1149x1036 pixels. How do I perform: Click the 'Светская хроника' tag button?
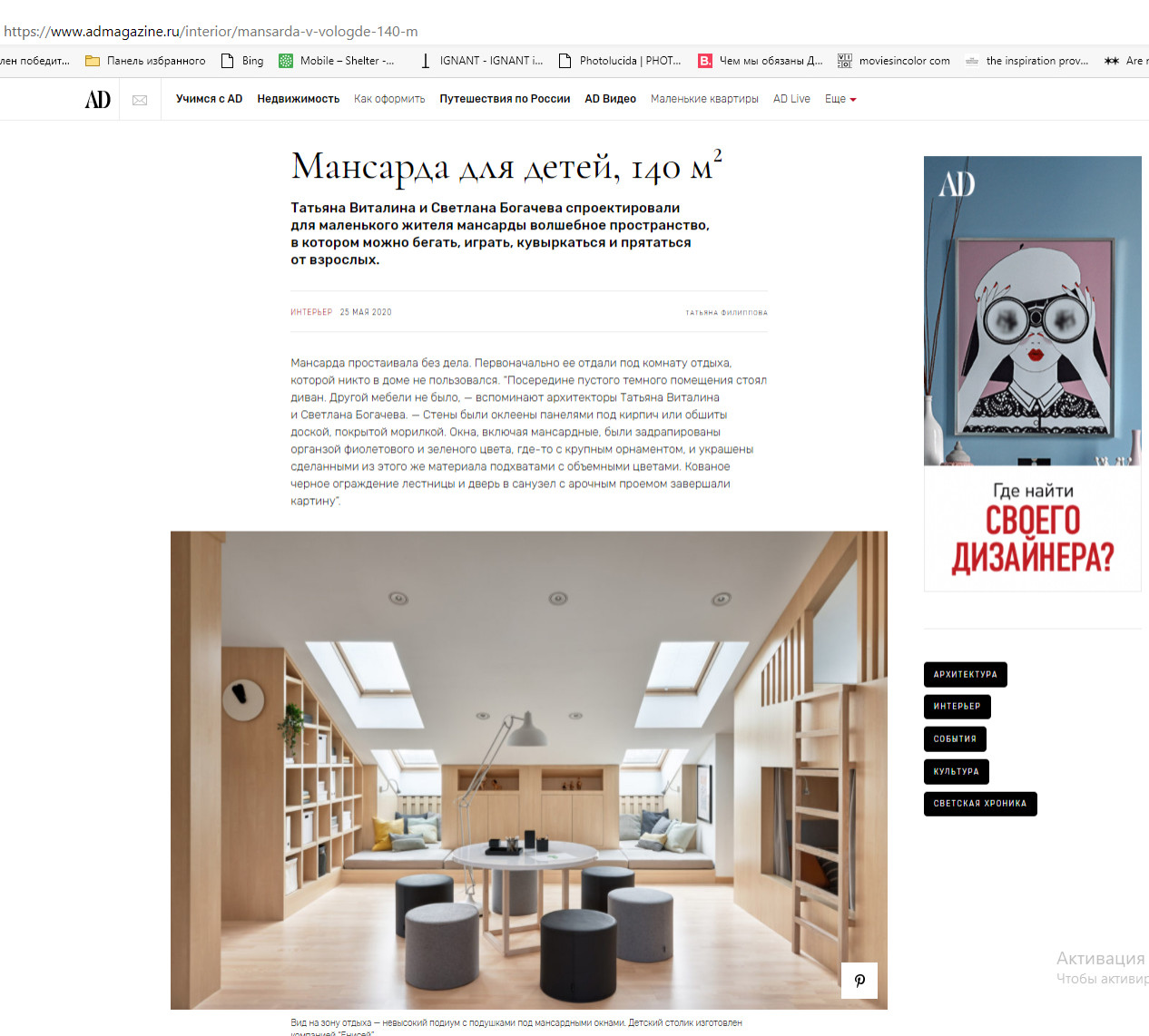(x=979, y=803)
